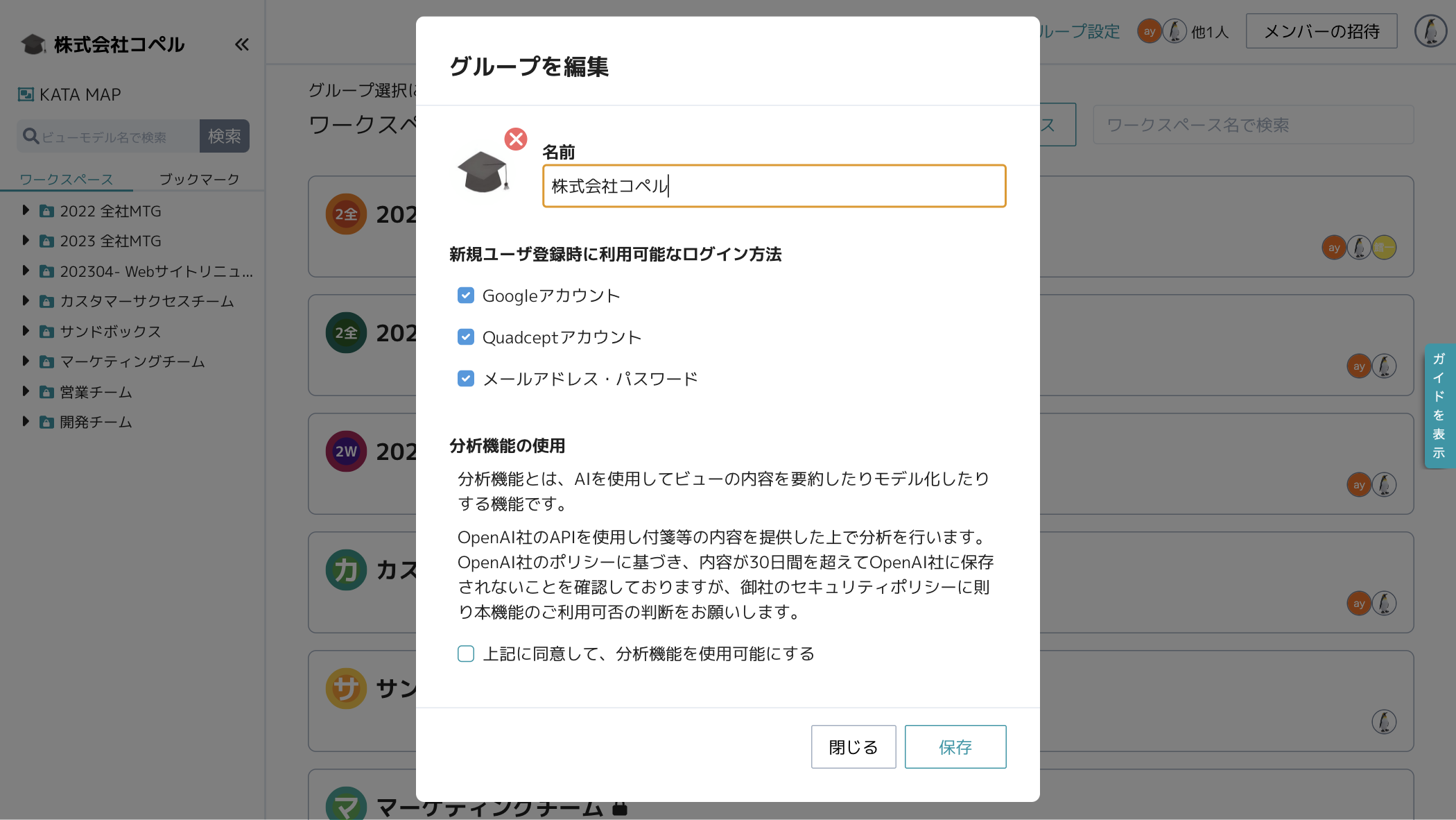Expand the 開発チーム tree arrow
Screen dimensions: 1456x820
click(x=26, y=421)
